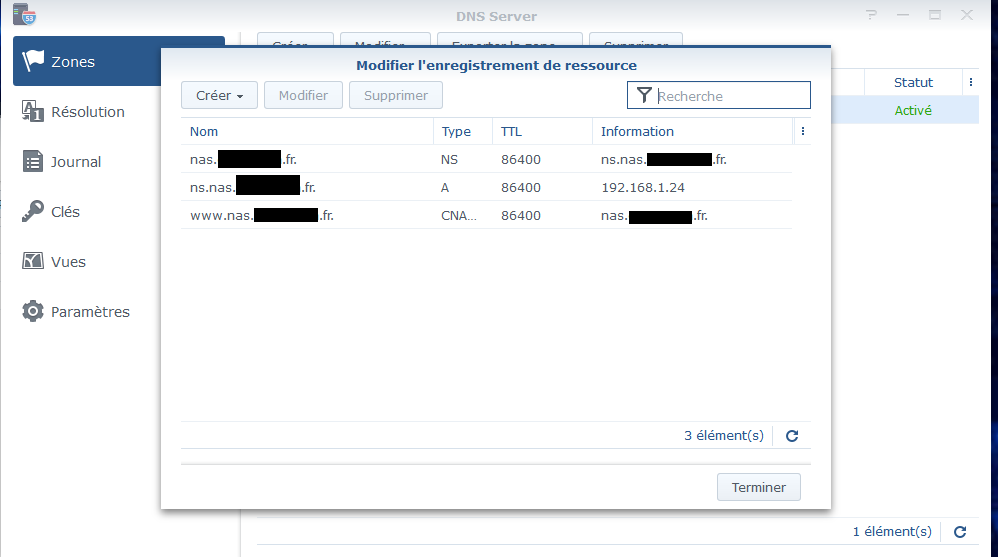This screenshot has width=998, height=557.
Task: Sort by the Information column header
Action: pos(692,131)
